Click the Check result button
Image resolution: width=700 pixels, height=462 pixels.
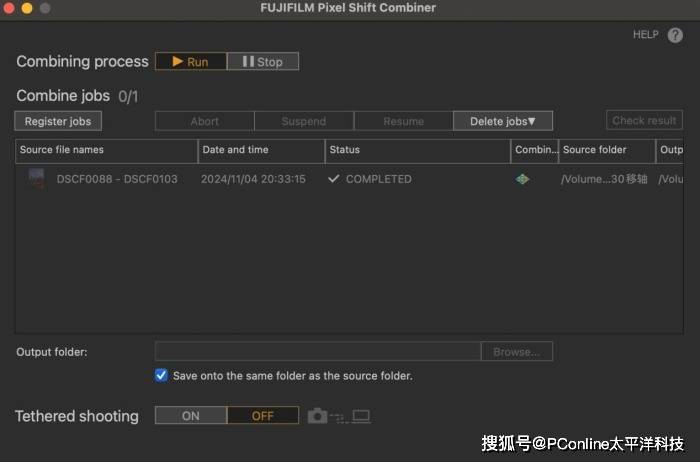(644, 120)
